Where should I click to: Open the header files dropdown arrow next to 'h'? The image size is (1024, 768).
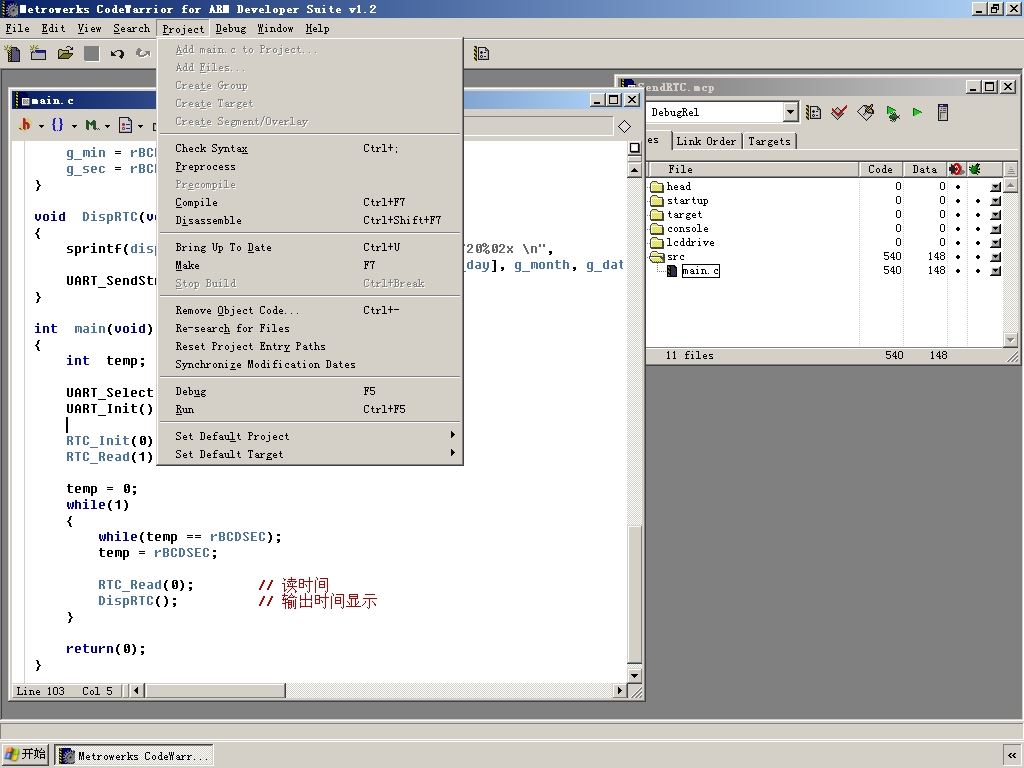click(41, 125)
